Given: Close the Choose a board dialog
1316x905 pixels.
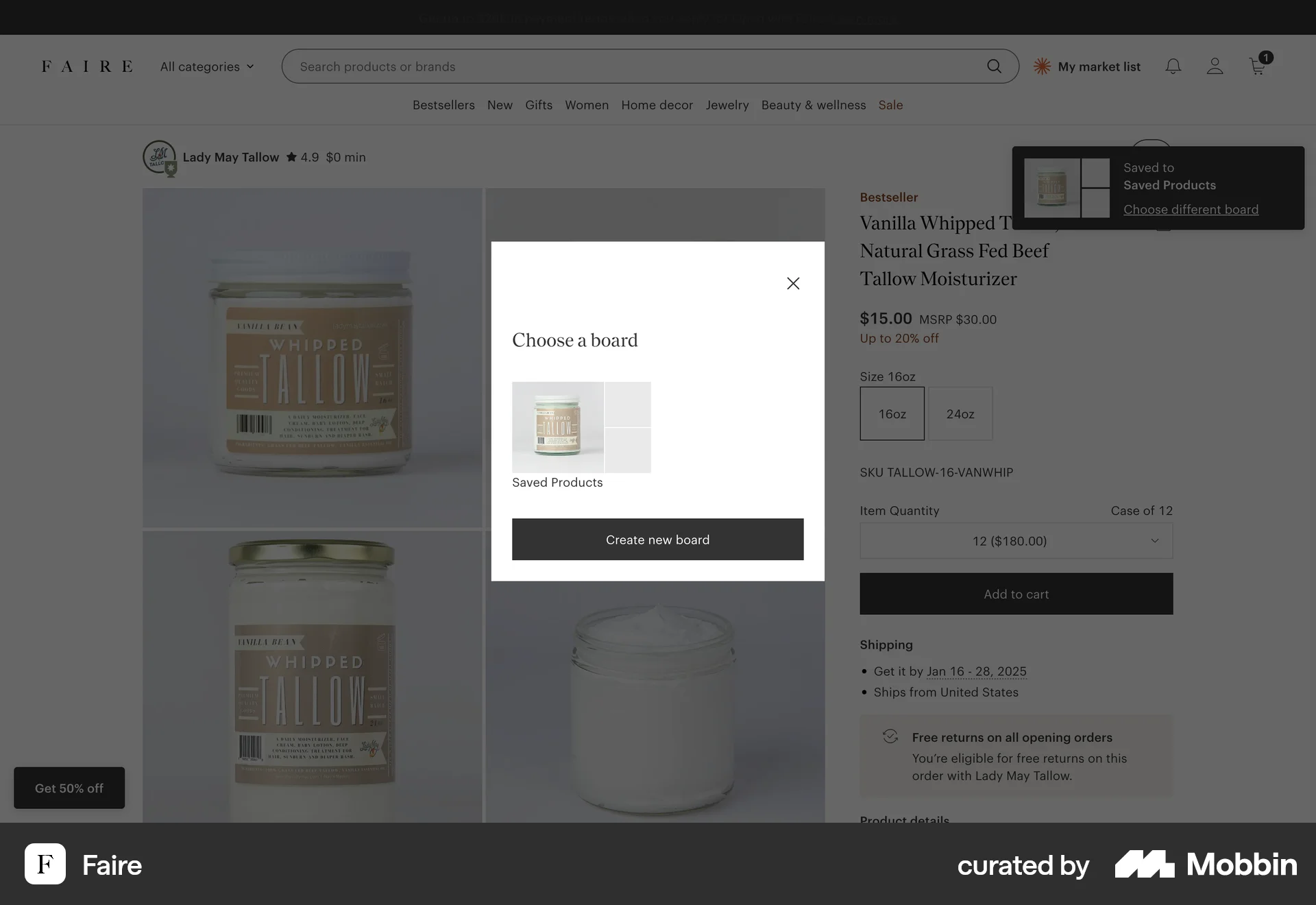Looking at the screenshot, I should (793, 283).
